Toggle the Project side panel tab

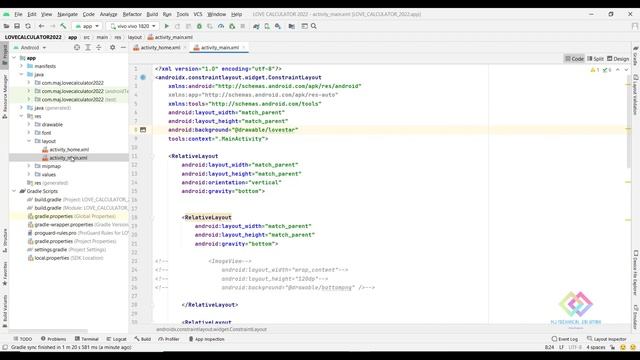tap(4, 55)
